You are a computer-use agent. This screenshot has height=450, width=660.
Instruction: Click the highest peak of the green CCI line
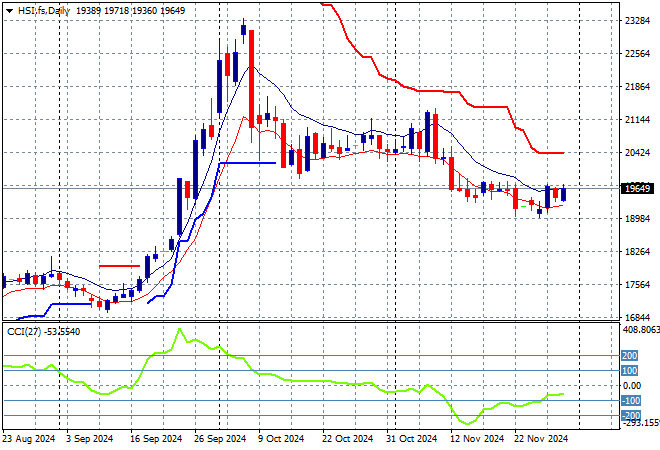[180, 329]
